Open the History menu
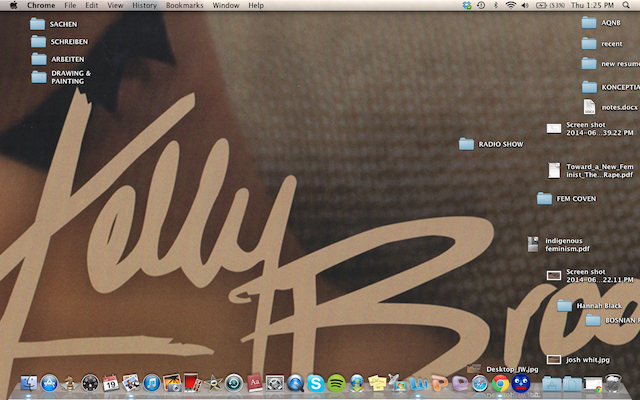This screenshot has width=640, height=400. pyautogui.click(x=144, y=6)
